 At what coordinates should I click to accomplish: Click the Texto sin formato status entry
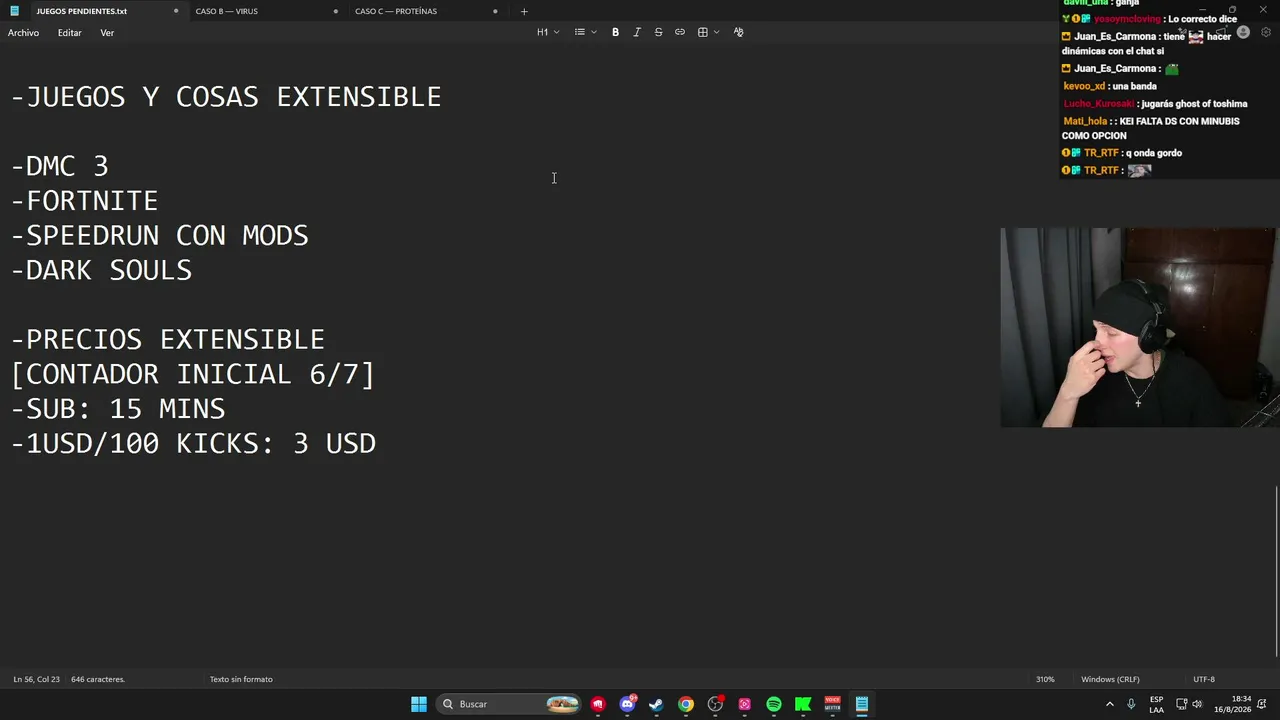[241, 679]
